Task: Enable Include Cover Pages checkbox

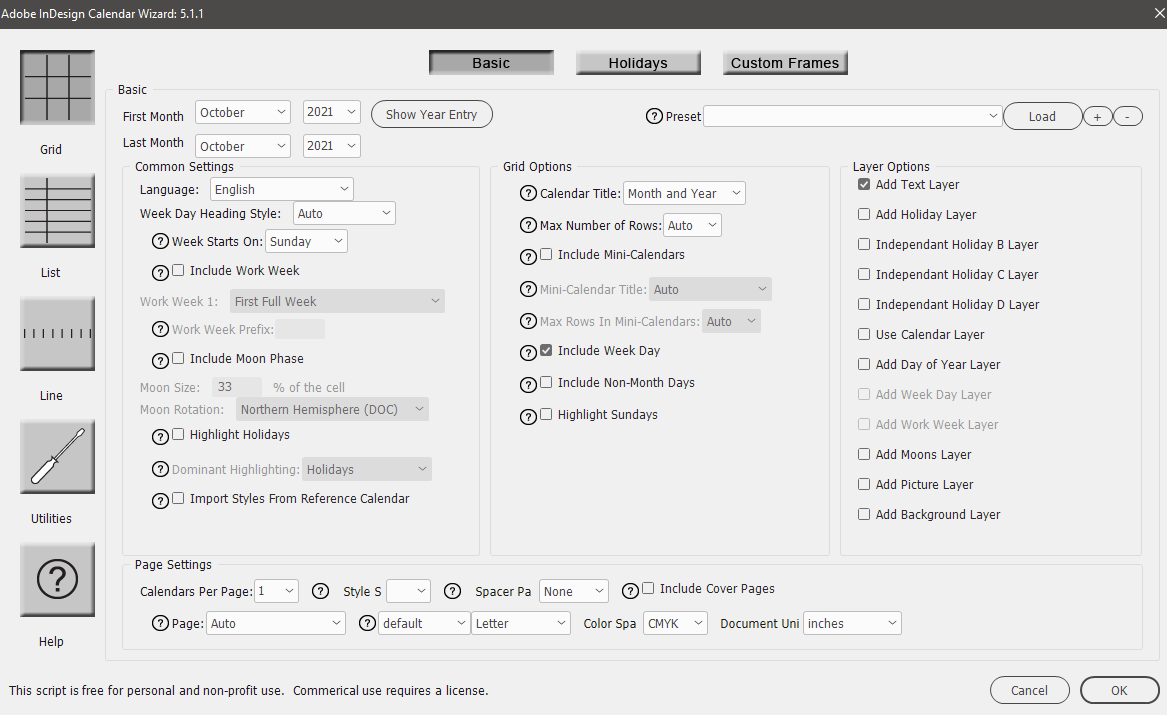Action: [648, 588]
